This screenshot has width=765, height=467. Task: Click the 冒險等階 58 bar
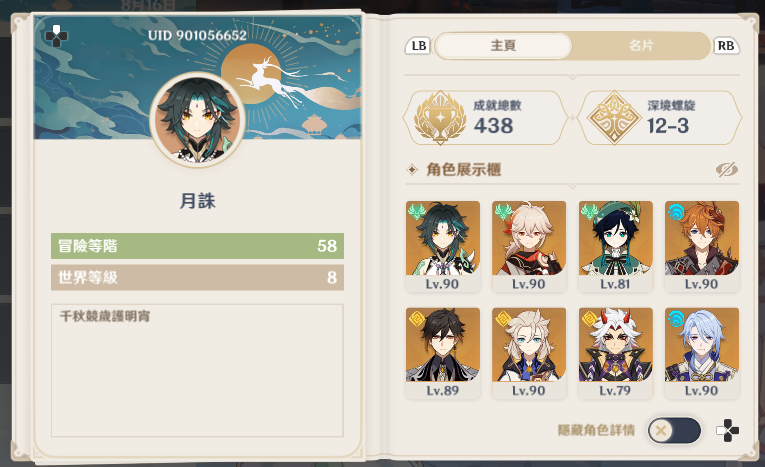pyautogui.click(x=198, y=246)
